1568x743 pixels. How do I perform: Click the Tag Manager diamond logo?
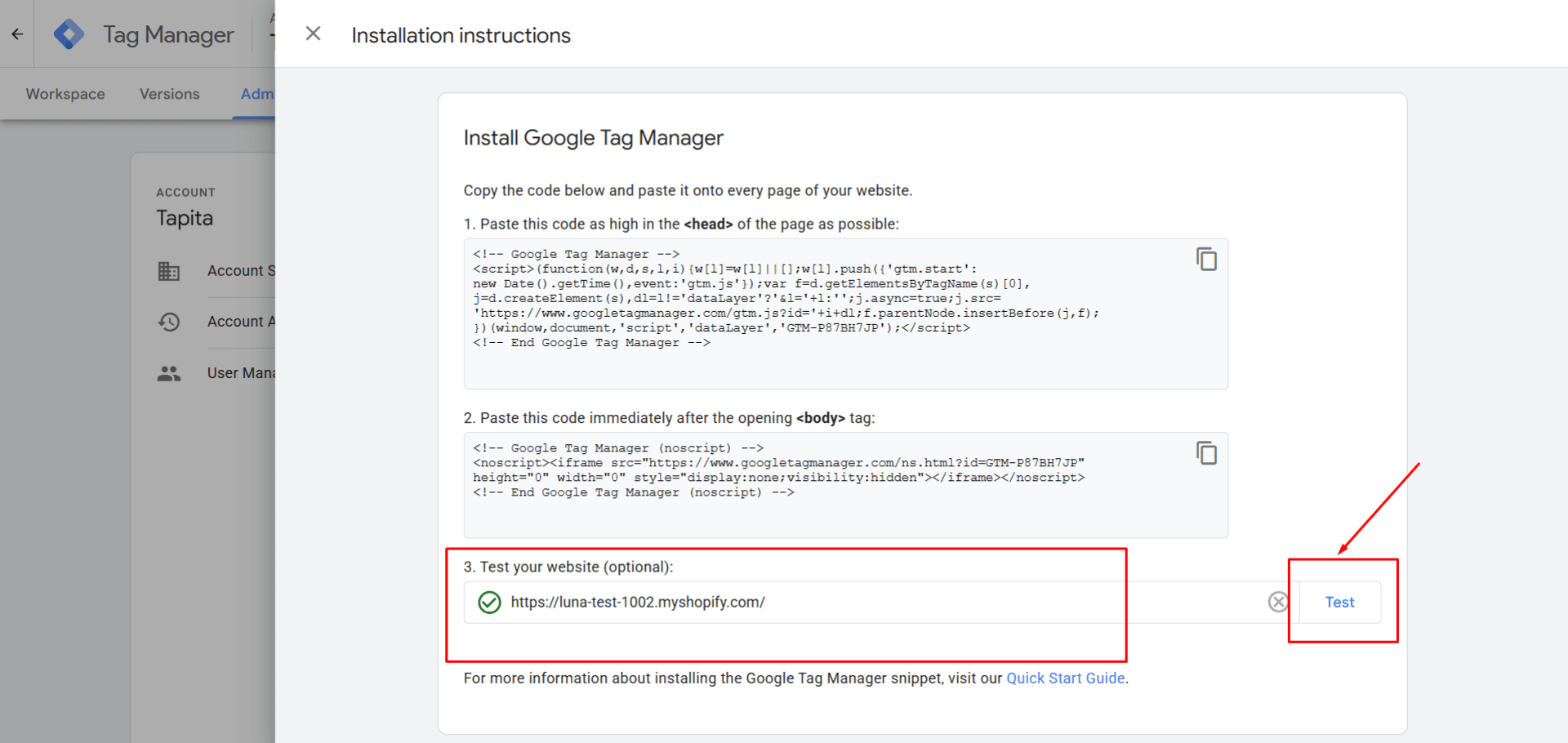(x=69, y=33)
